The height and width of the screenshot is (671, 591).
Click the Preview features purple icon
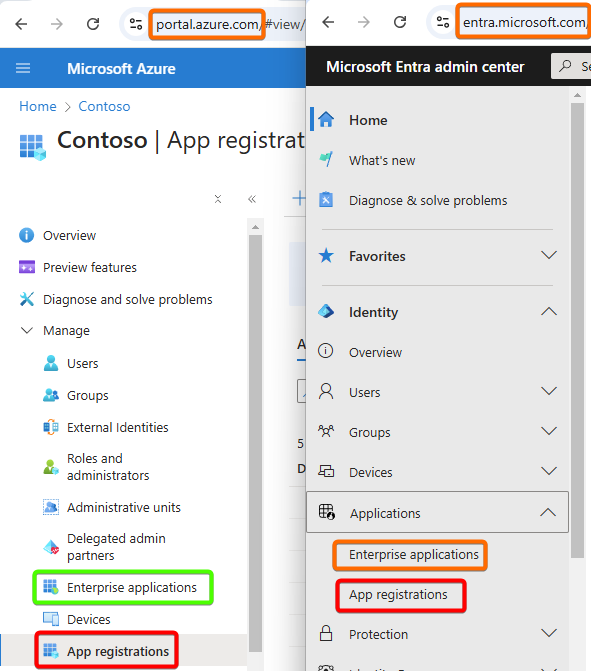tap(27, 267)
